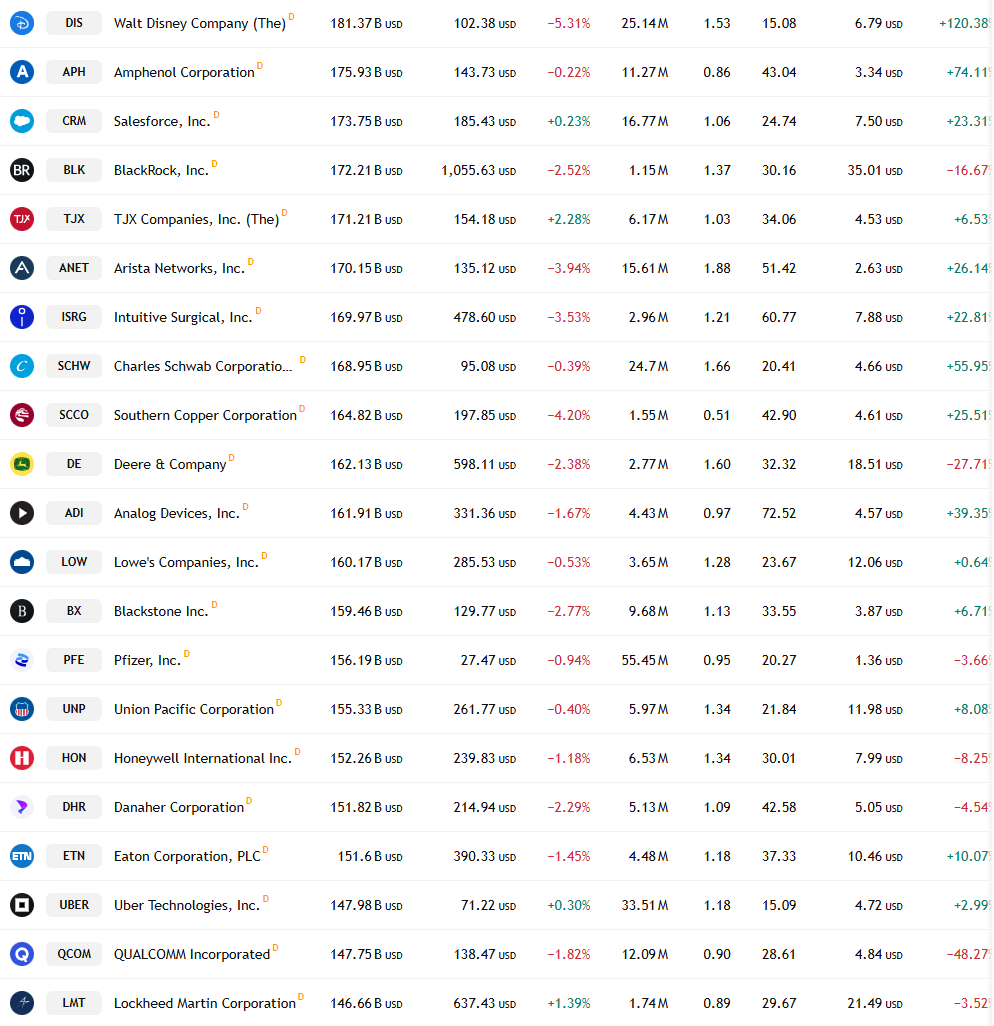
Task: Click Lockheed Martin's +1.39% change
Action: coord(569,1003)
